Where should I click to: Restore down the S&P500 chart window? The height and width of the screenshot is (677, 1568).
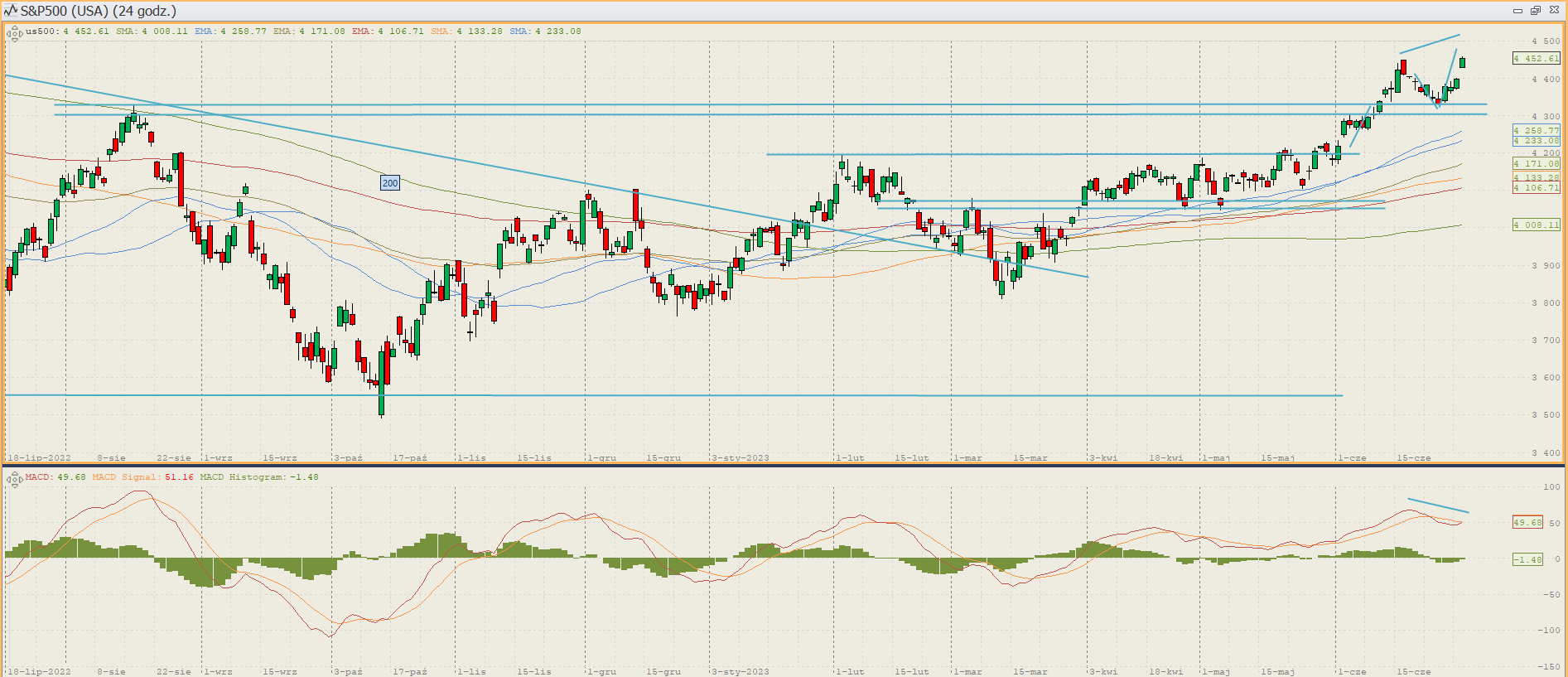point(1535,11)
